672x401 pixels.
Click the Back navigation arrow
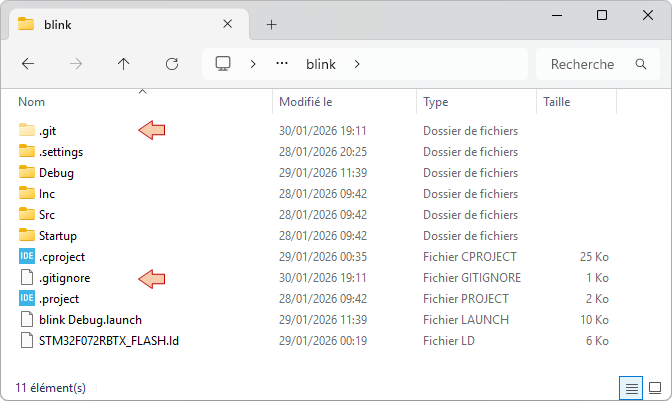28,64
